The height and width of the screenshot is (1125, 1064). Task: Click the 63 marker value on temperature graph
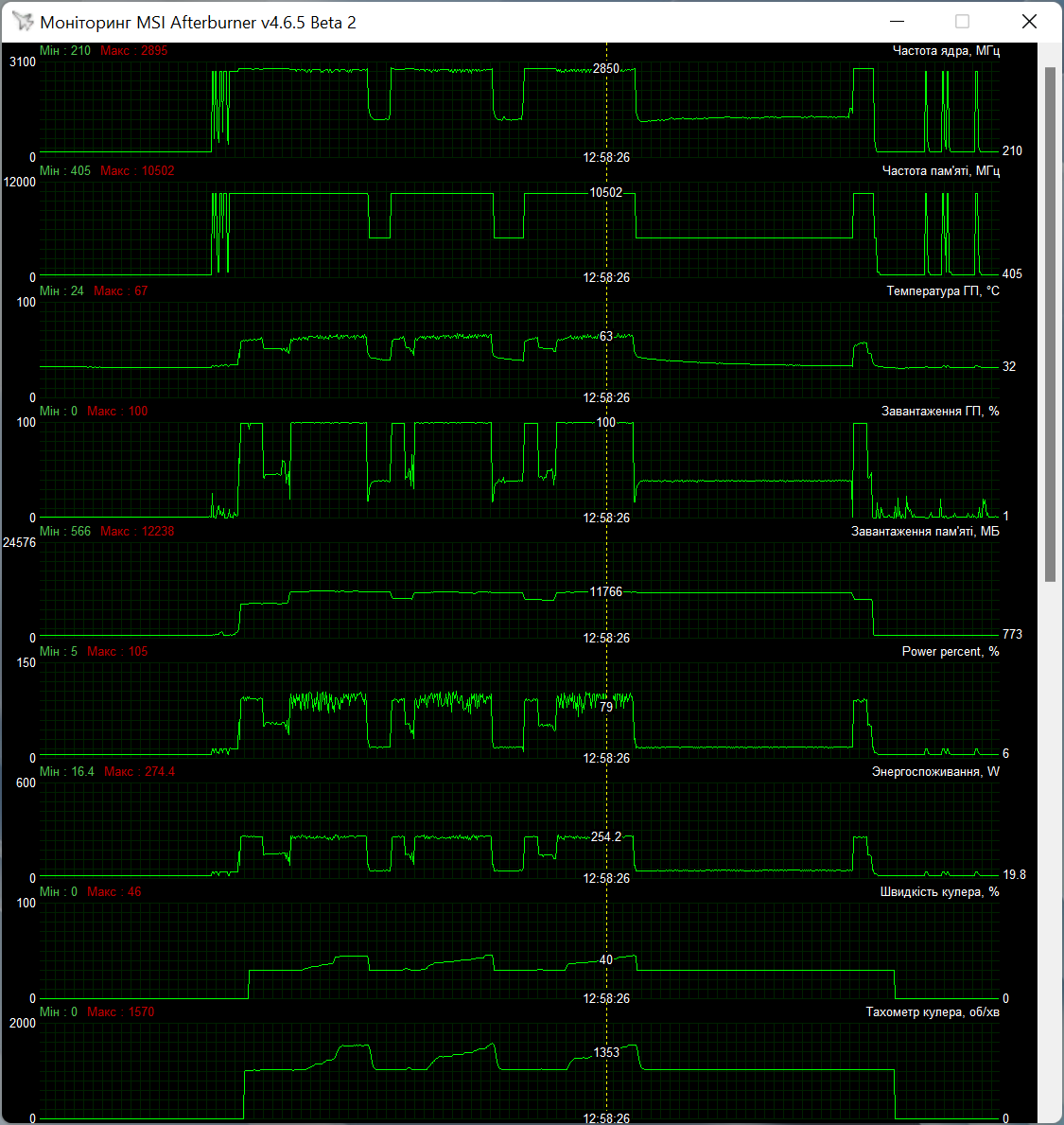(x=606, y=336)
